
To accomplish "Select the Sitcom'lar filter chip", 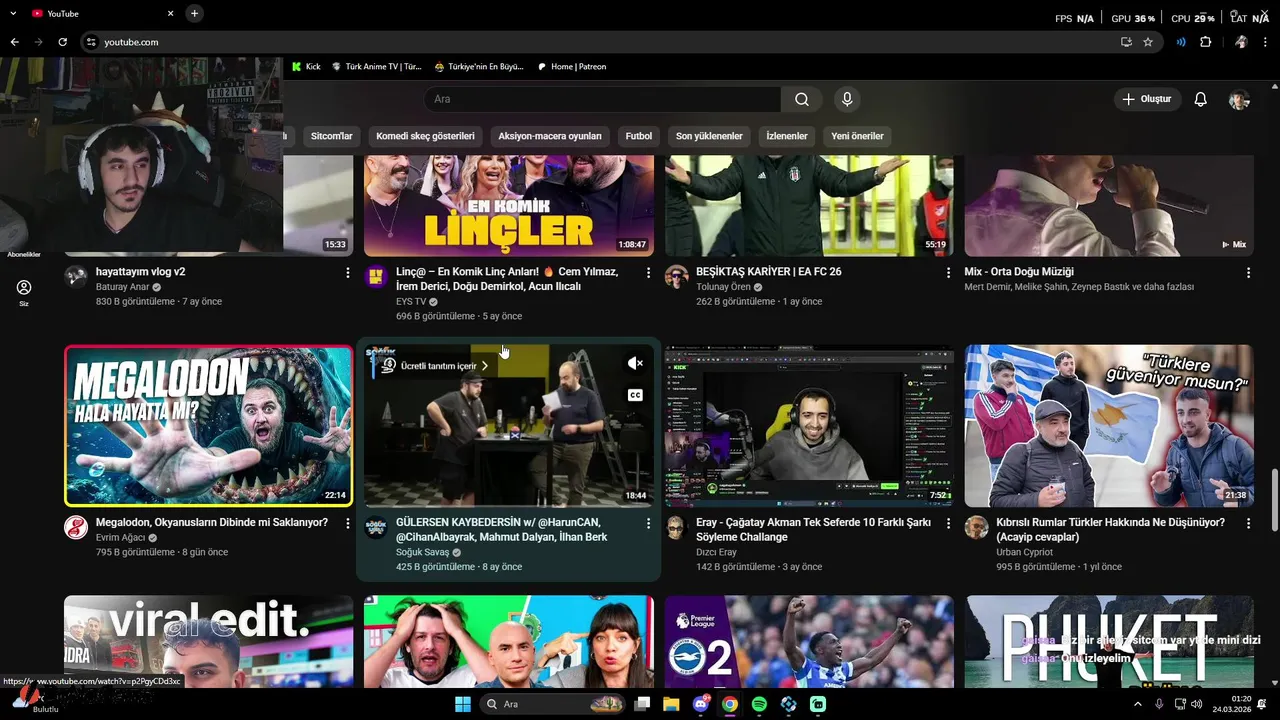I will click(x=332, y=136).
